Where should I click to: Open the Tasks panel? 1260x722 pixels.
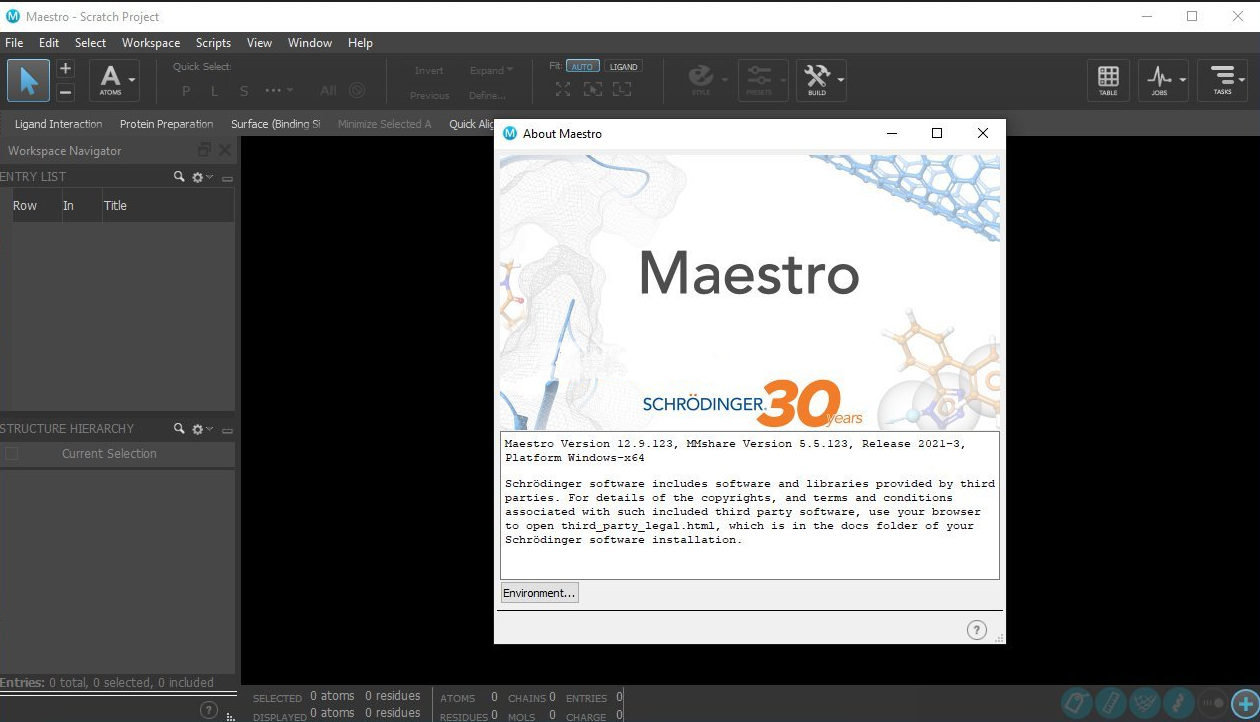(x=1222, y=80)
